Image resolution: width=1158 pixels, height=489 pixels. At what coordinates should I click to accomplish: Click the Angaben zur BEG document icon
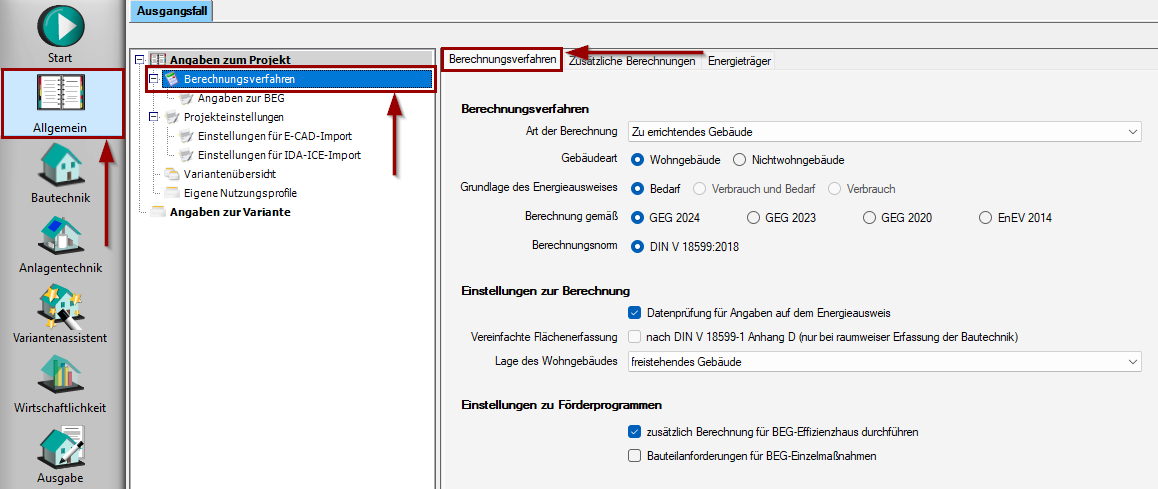185,98
